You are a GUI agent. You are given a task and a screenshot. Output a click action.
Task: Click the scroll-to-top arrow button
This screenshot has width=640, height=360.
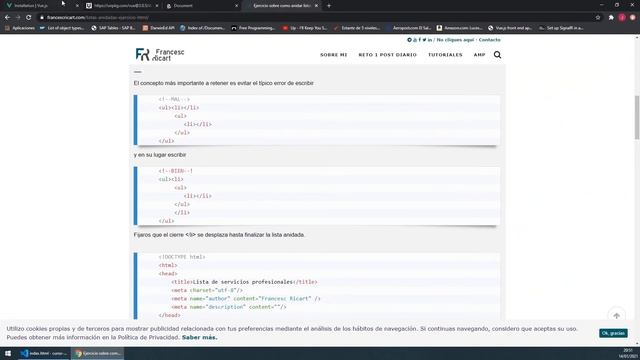pos(616,316)
